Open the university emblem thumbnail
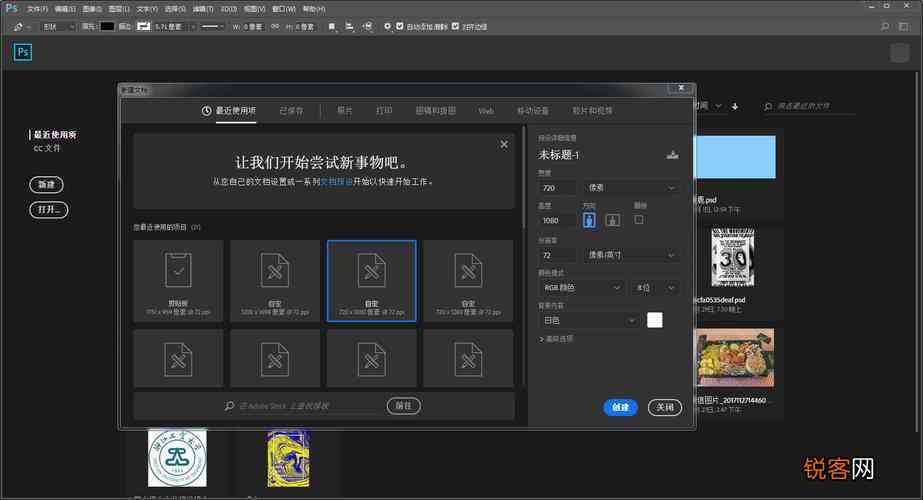923x500 pixels. (x=177, y=458)
